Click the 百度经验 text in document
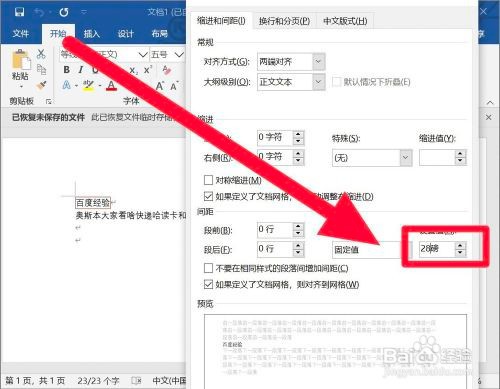 (x=93, y=203)
